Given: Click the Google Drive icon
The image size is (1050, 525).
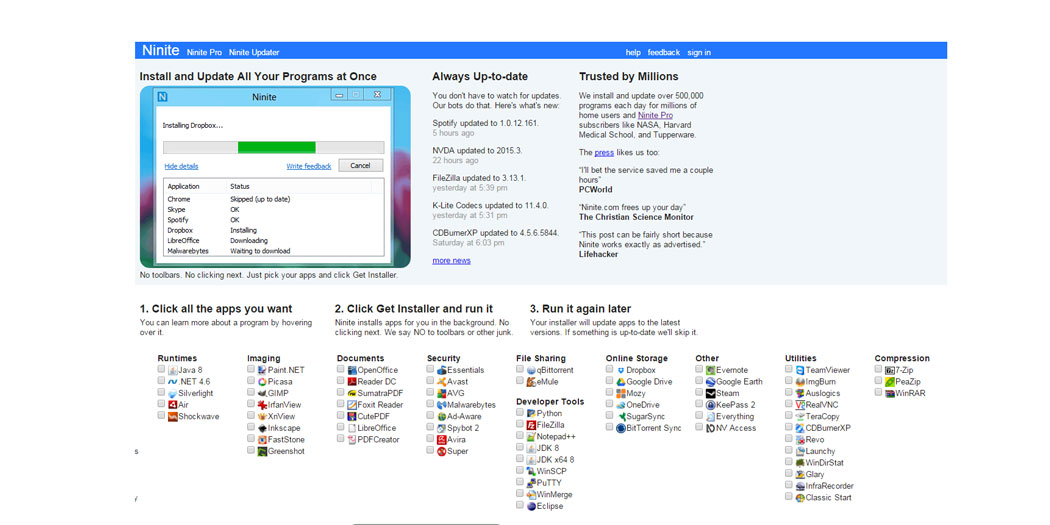Looking at the screenshot, I should point(621,382).
